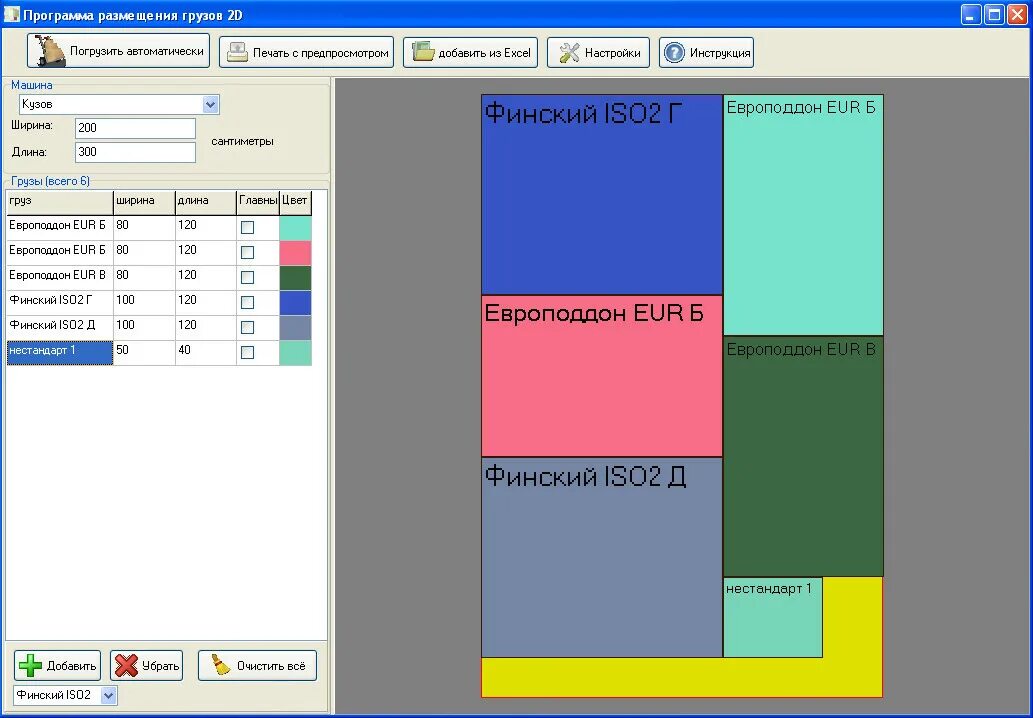Expand the Финский ISO2 cargo-type dropdown arrow
Viewport: 1033px width, 718px height.
[109, 695]
